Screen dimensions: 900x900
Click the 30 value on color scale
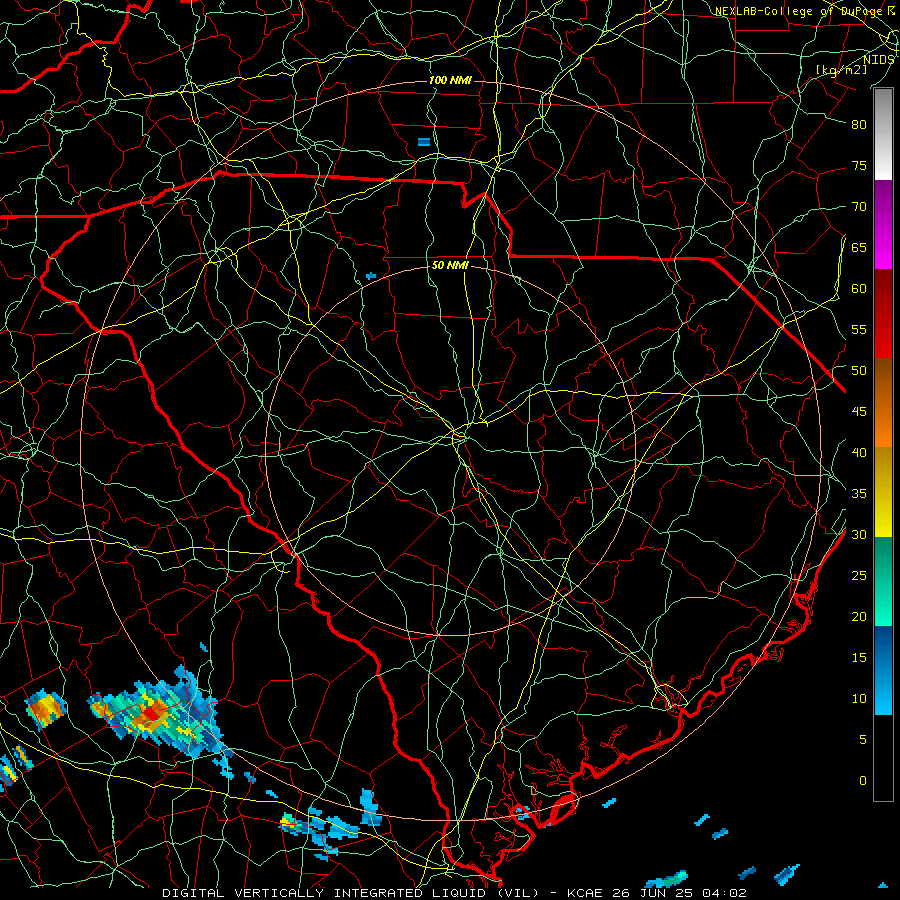point(859,535)
